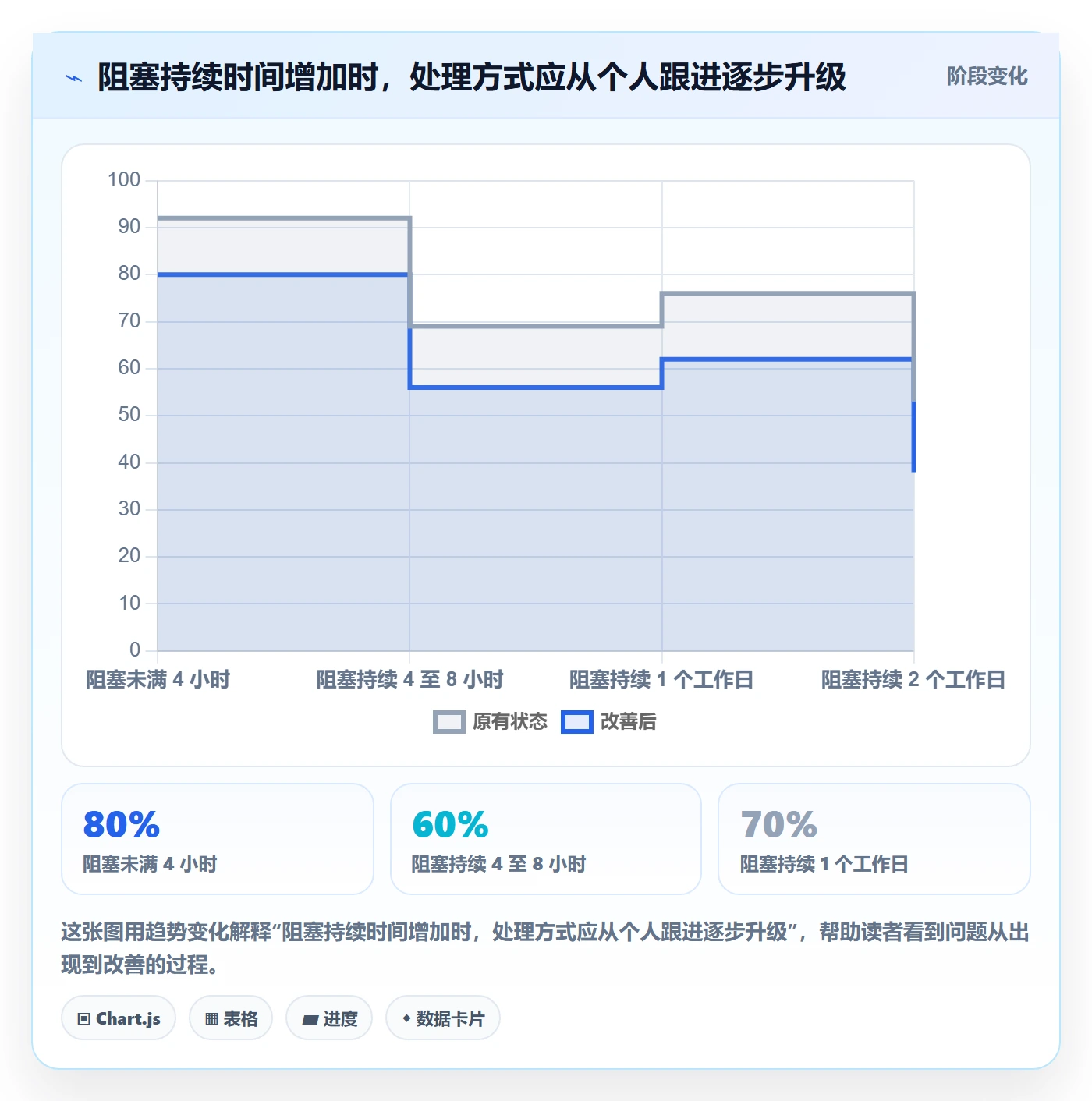Click the gray 原有状态 line at 92
1092x1101 pixels.
click(x=284, y=218)
